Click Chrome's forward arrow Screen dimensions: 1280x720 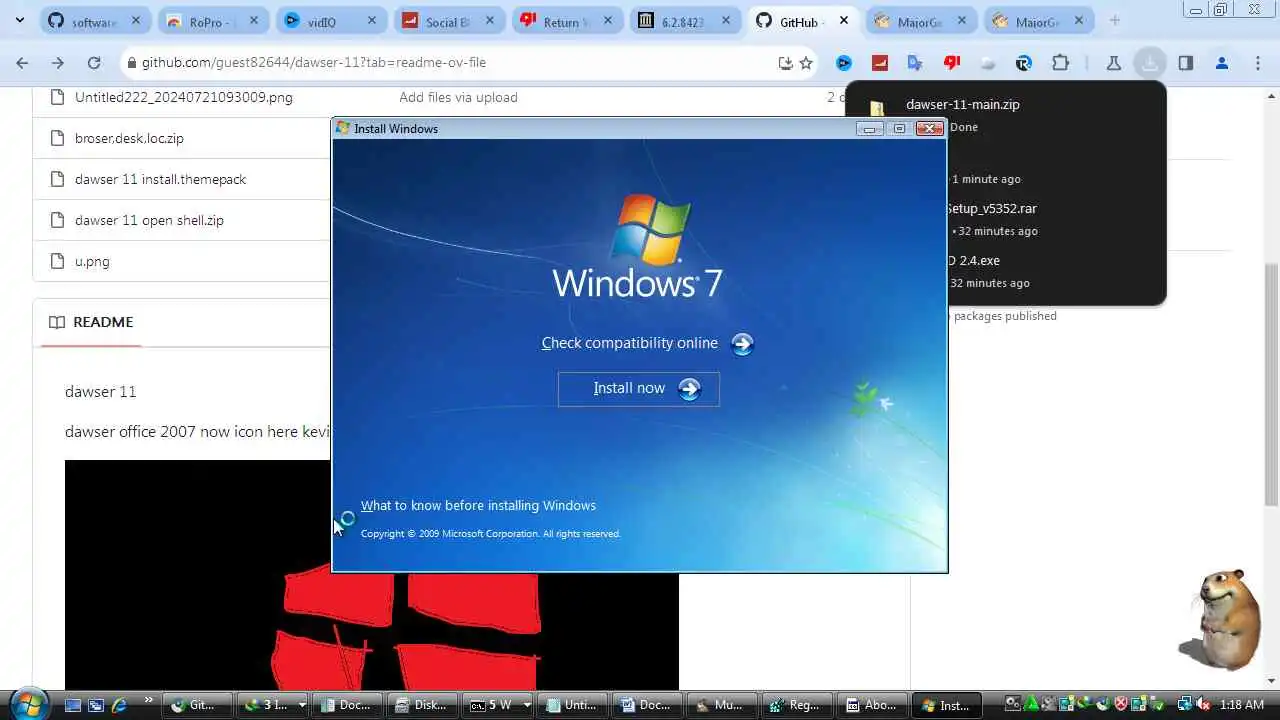point(58,62)
